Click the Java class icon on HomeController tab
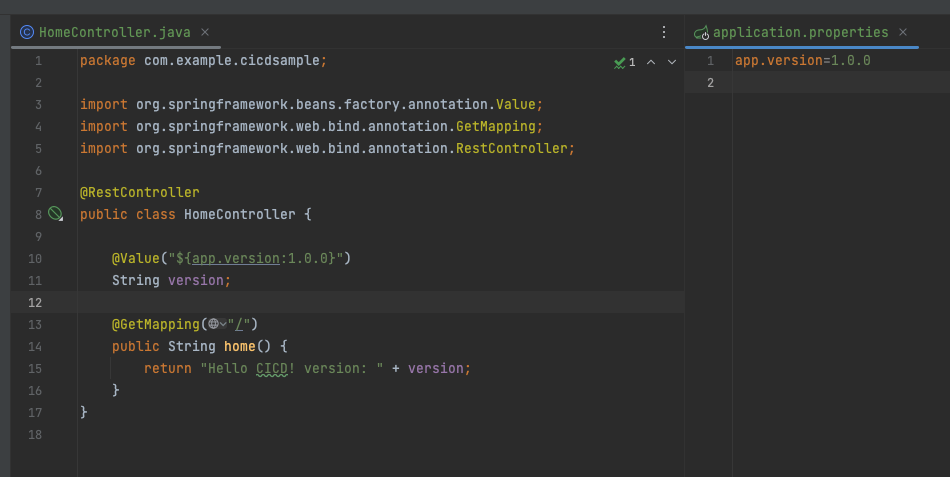Screen dimensions: 950x477 [27, 32]
